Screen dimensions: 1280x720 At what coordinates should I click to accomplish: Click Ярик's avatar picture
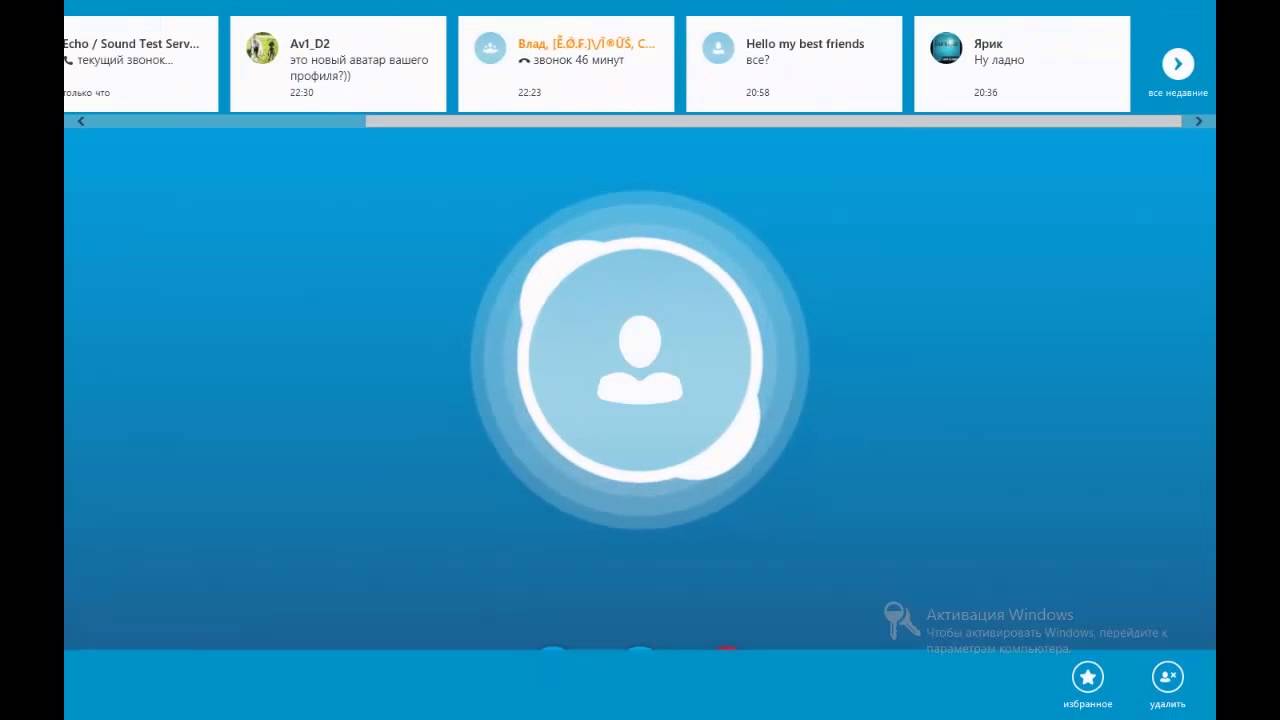pyautogui.click(x=946, y=48)
